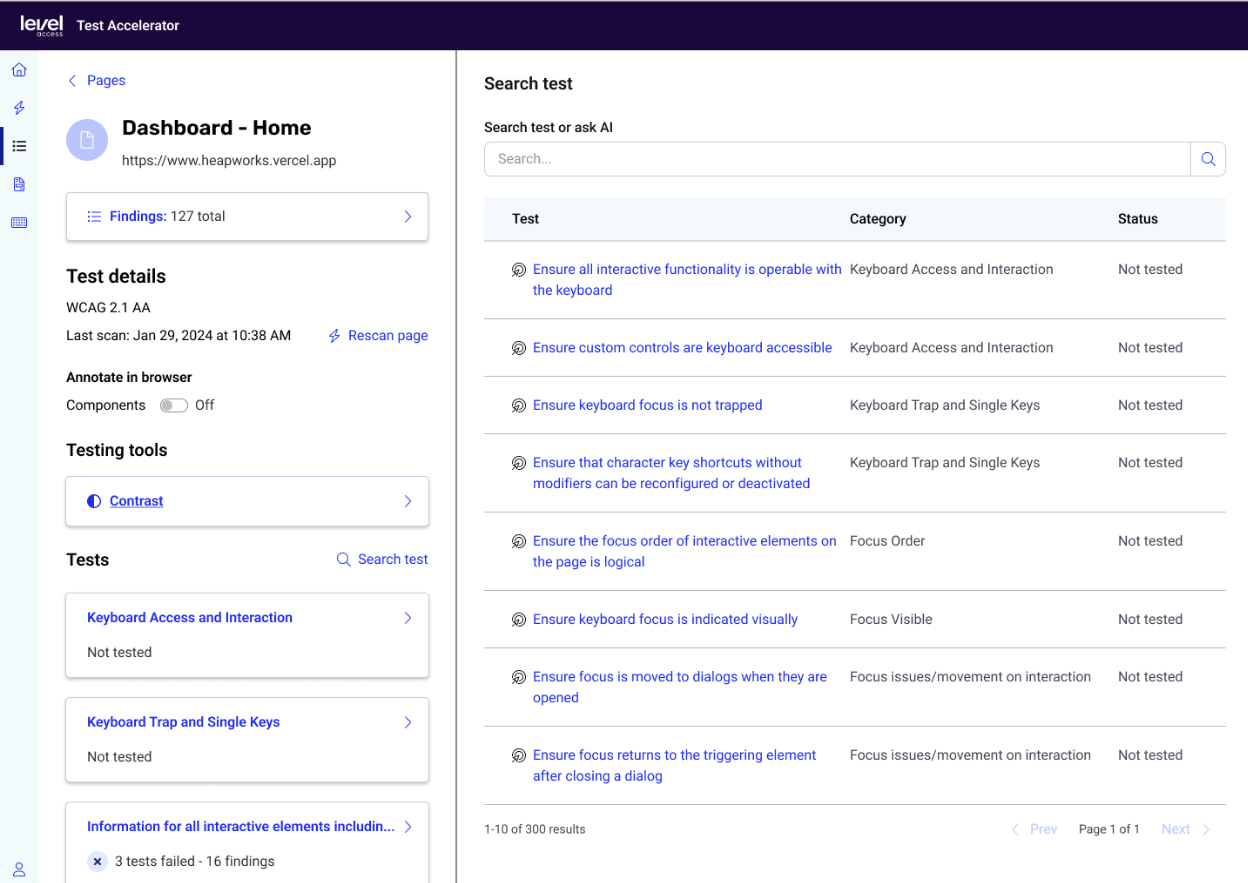Click '1-10 of 300 results' text
Viewport: 1248px width, 883px height.
[535, 829]
